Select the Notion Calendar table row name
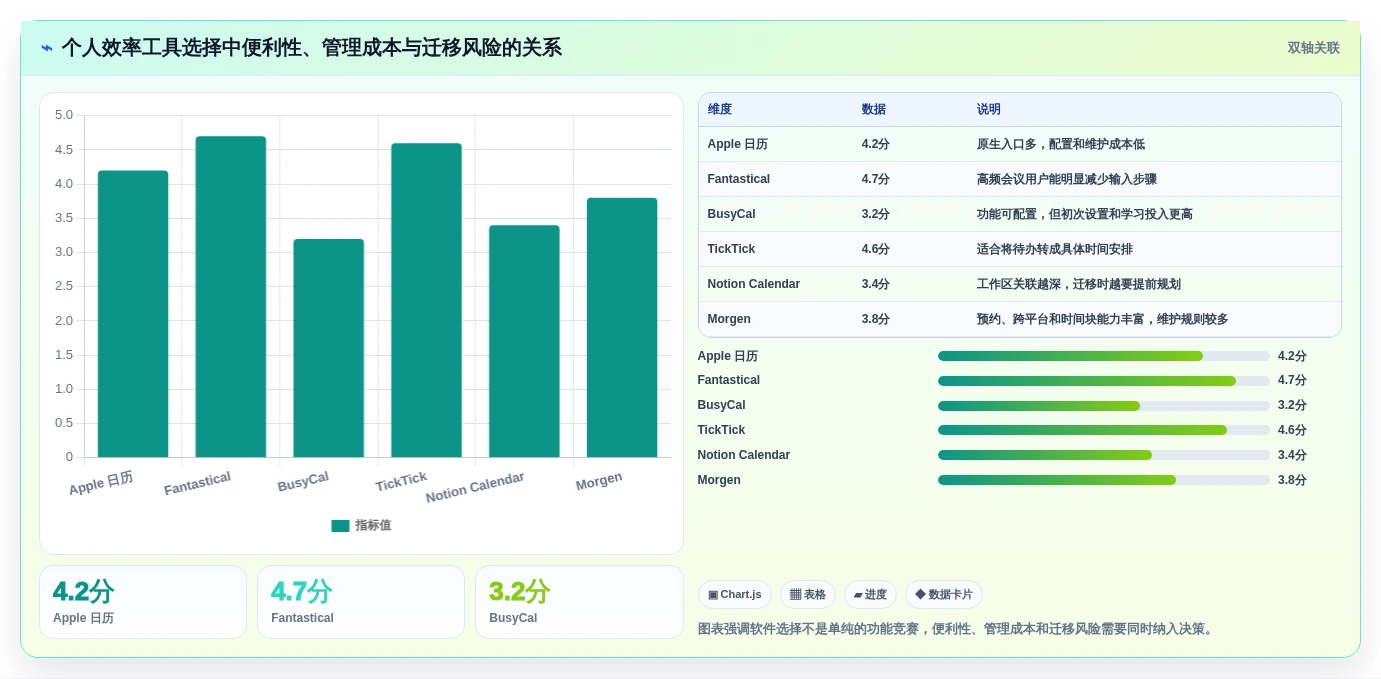The image size is (1381, 679). pos(754,284)
